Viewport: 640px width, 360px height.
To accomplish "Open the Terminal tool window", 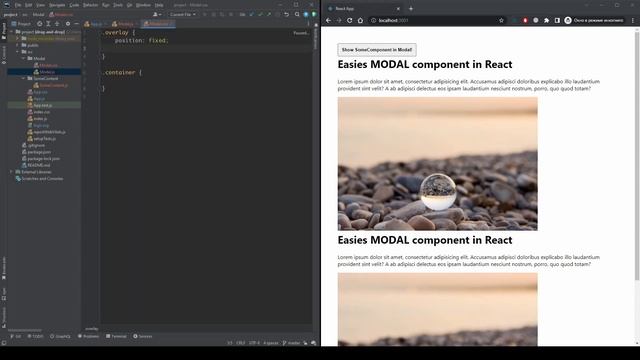I will point(116,336).
